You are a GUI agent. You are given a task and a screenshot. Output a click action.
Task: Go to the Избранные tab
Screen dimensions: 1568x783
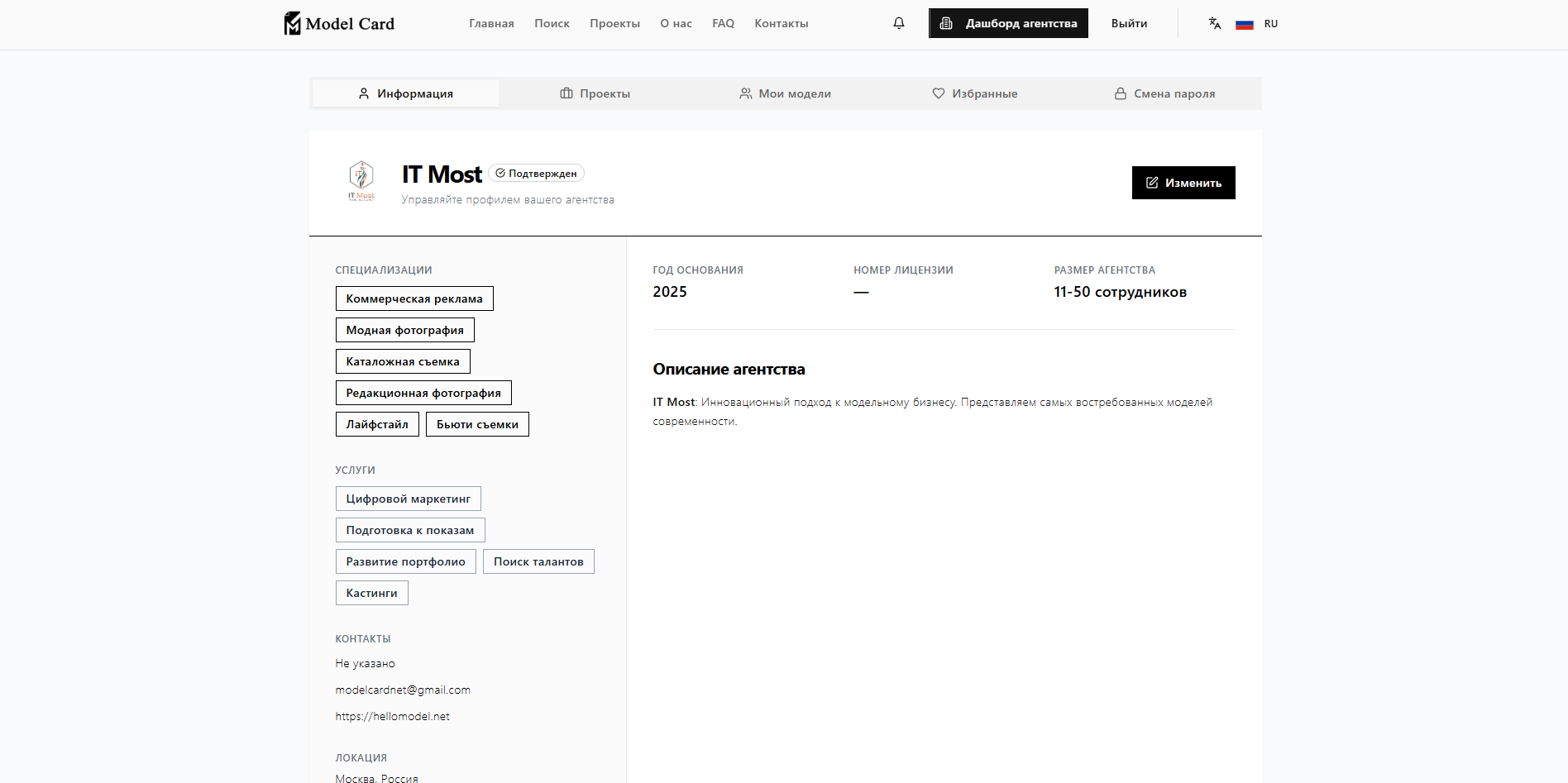point(975,93)
